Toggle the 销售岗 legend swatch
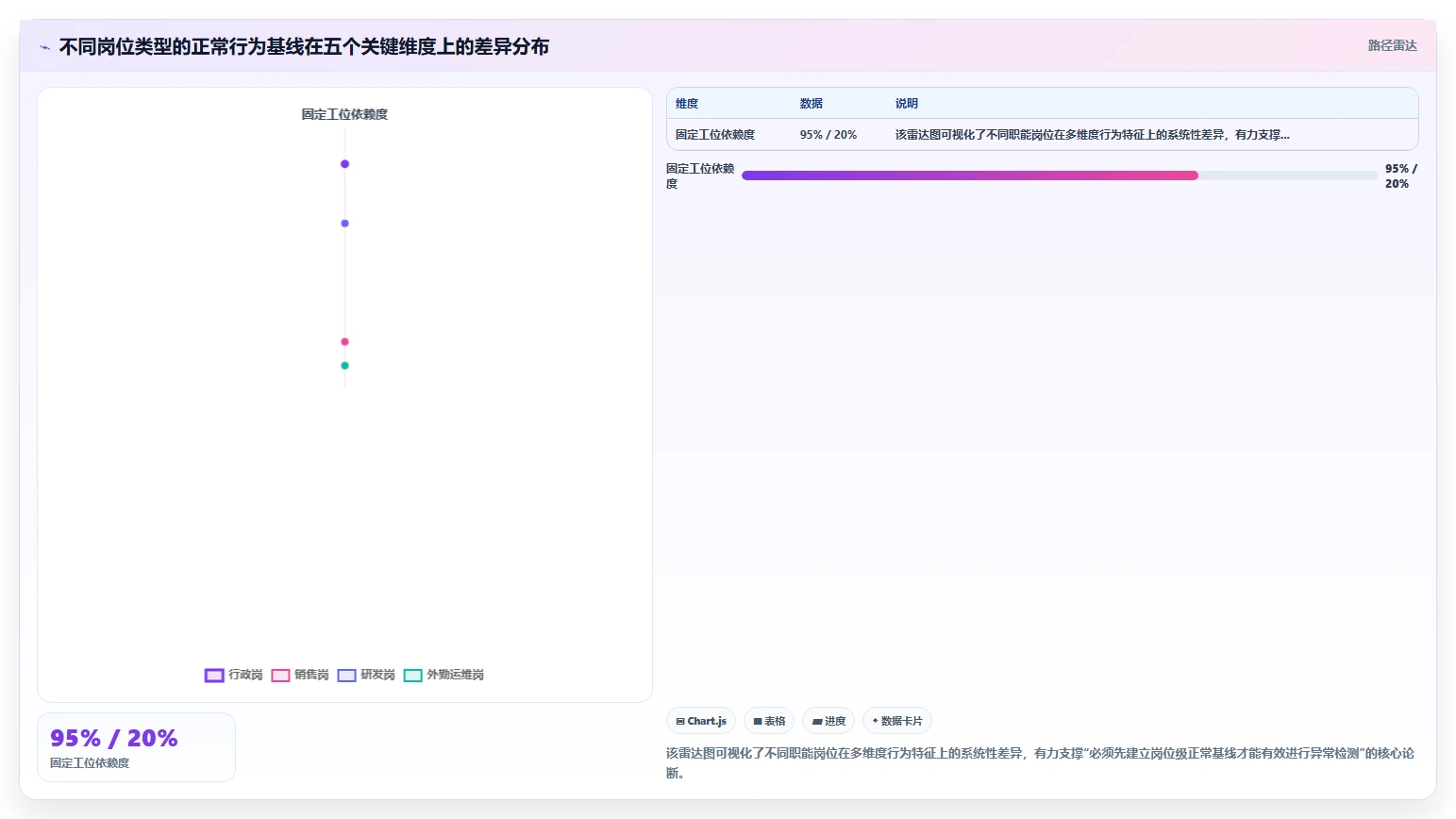This screenshot has height=819, width=1456. tap(280, 676)
